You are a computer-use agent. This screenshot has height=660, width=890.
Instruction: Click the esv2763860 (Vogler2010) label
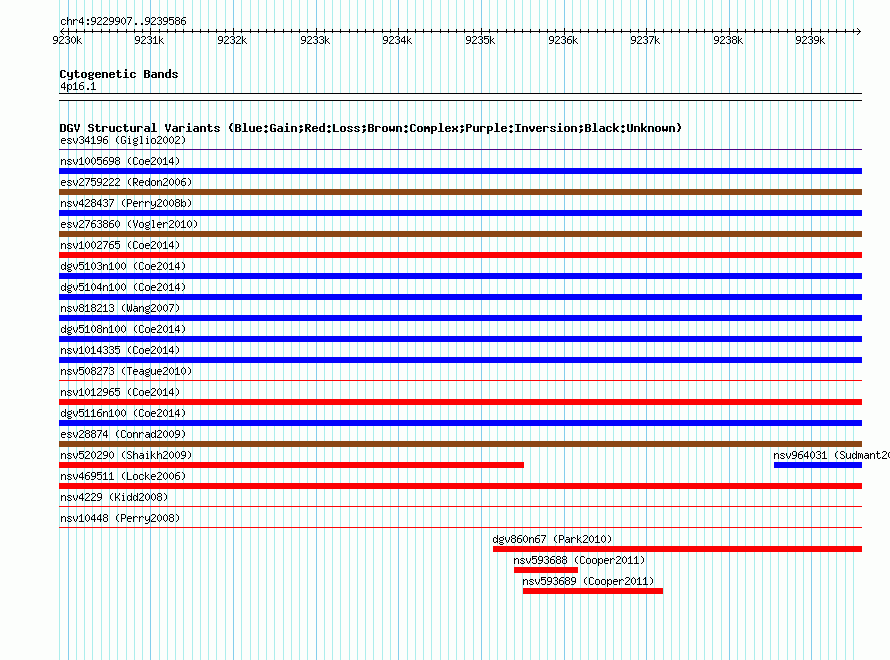129,224
